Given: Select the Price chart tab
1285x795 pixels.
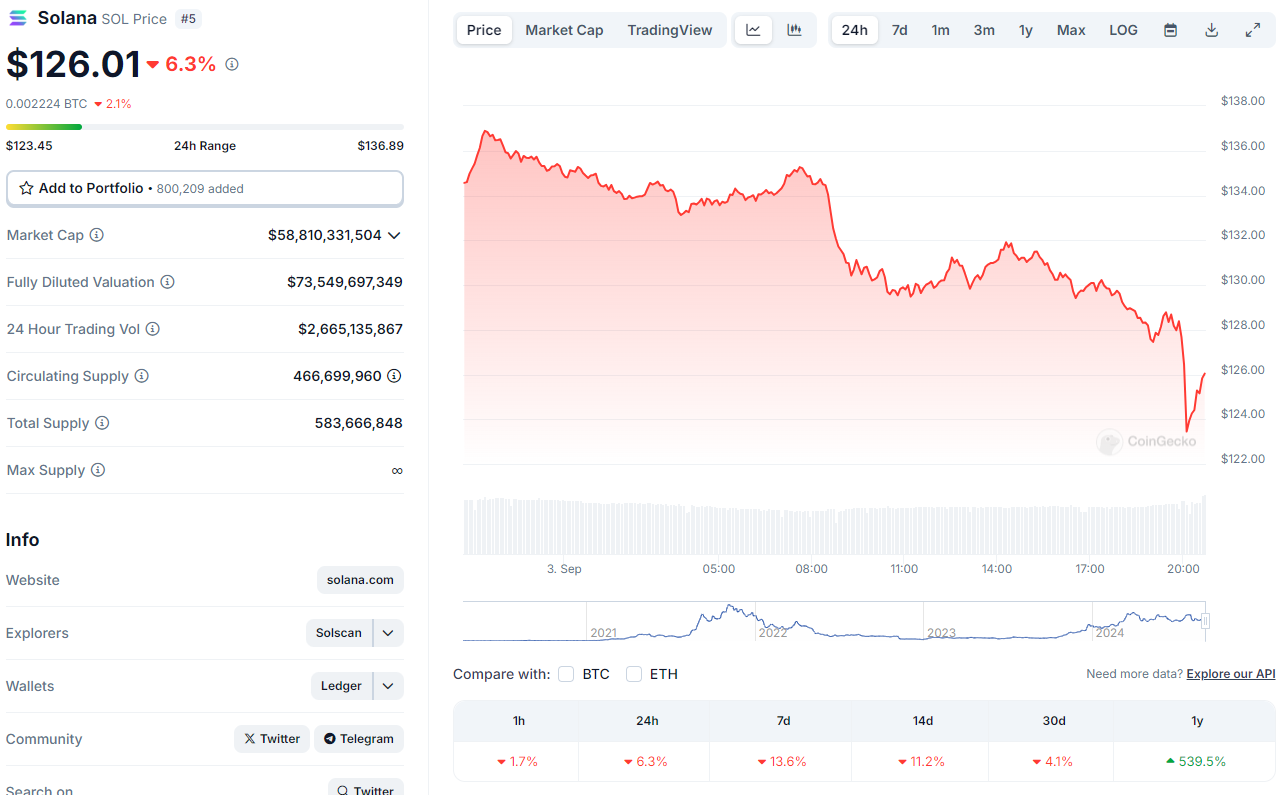Looking at the screenshot, I should [484, 30].
